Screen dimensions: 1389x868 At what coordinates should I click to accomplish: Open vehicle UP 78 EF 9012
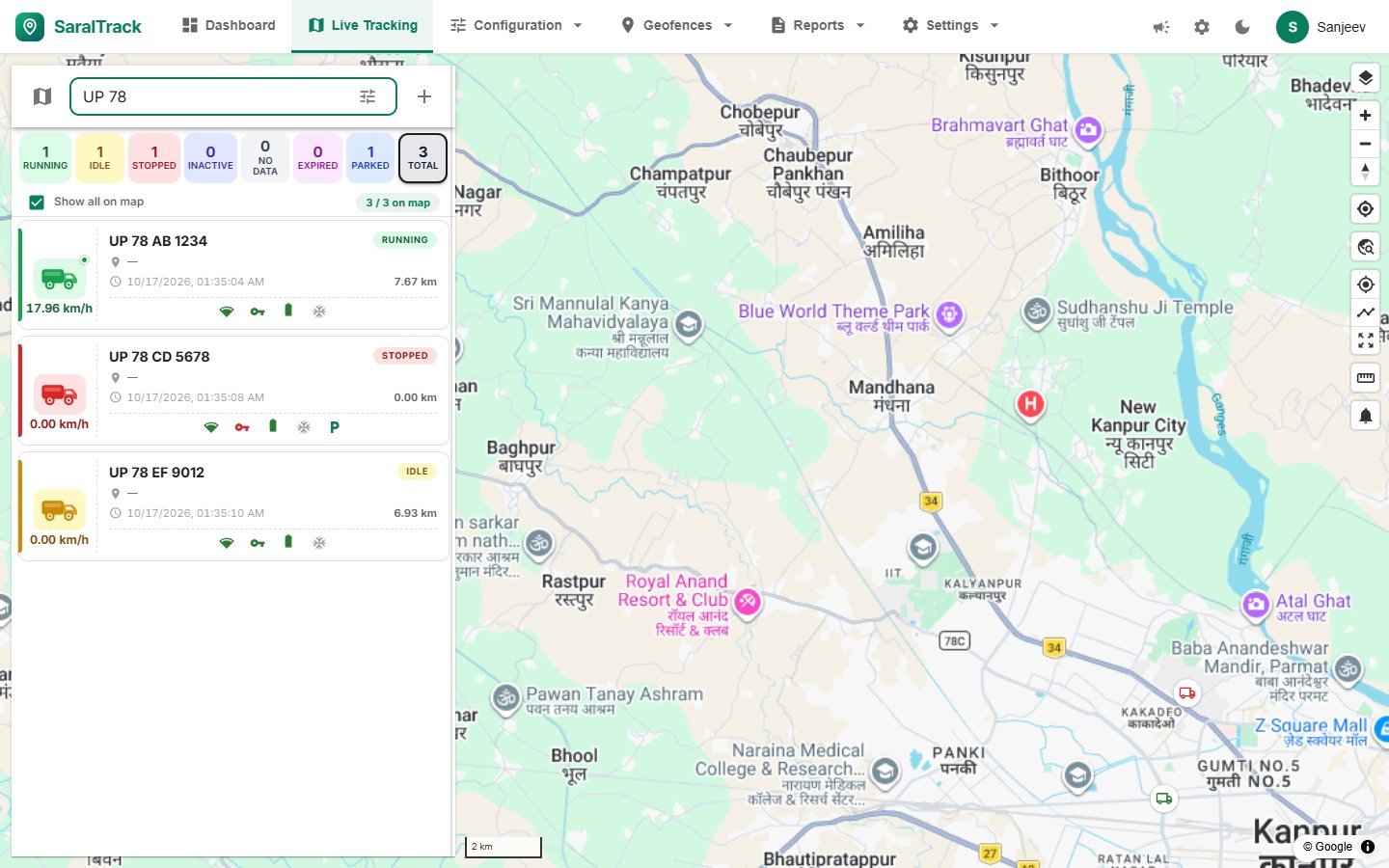pos(233,507)
